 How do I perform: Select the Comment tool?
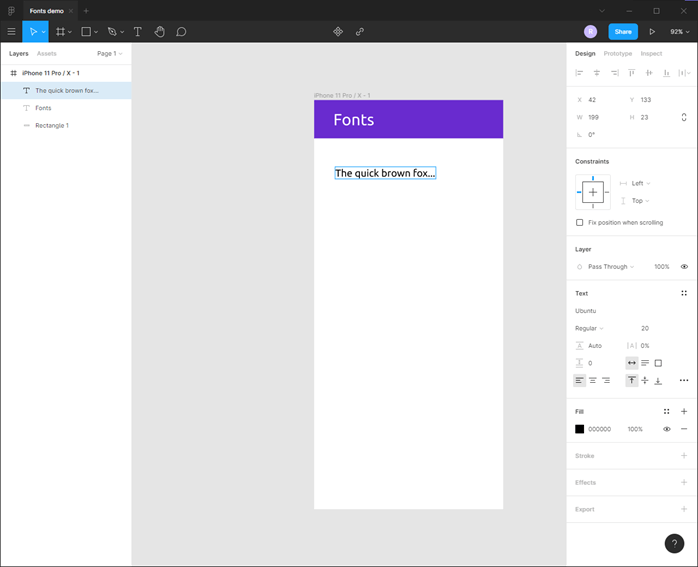181,32
